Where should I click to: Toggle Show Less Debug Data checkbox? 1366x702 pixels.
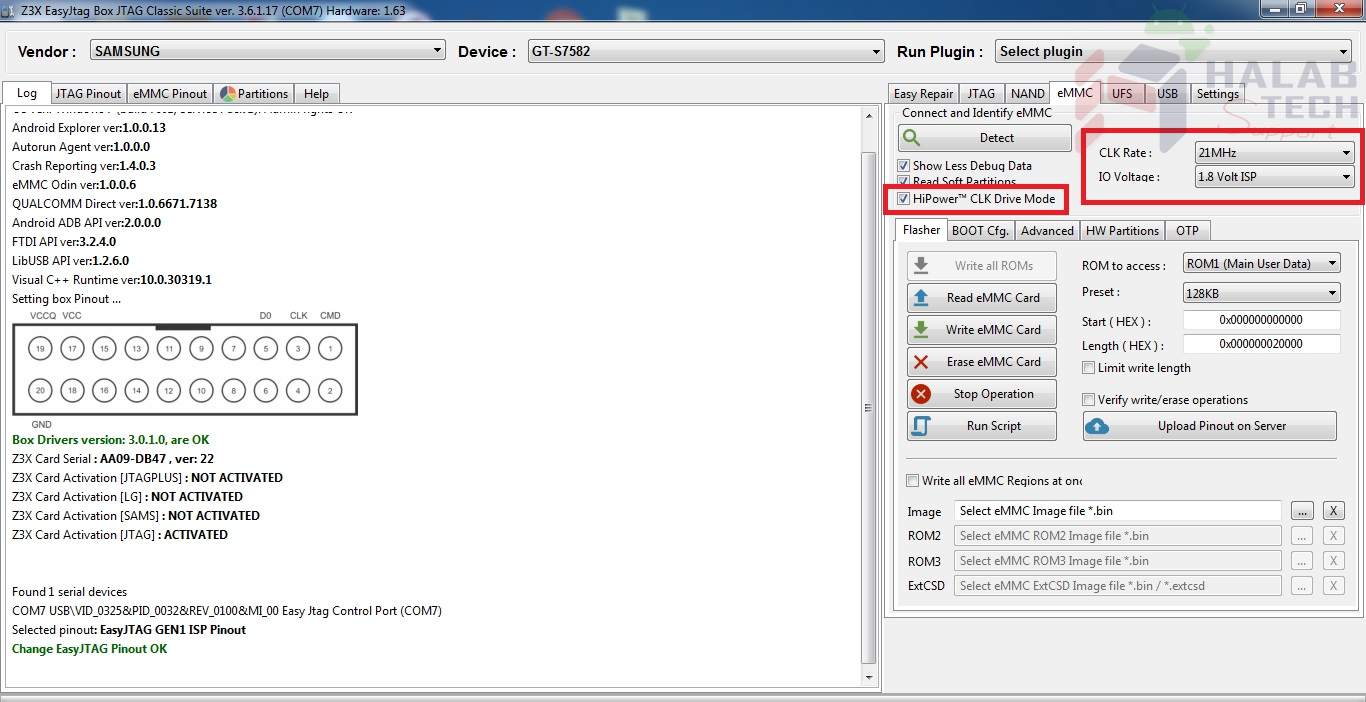coord(904,166)
